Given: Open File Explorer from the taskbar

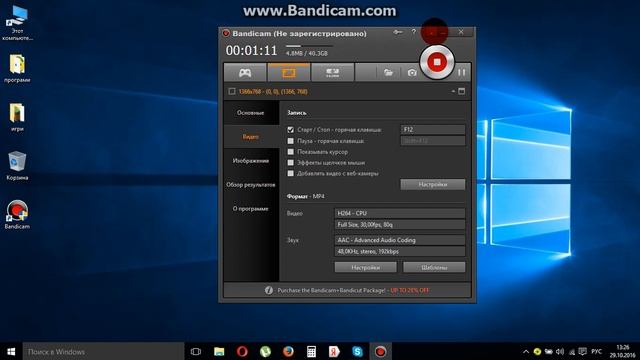Looking at the screenshot, I should click(x=219, y=351).
